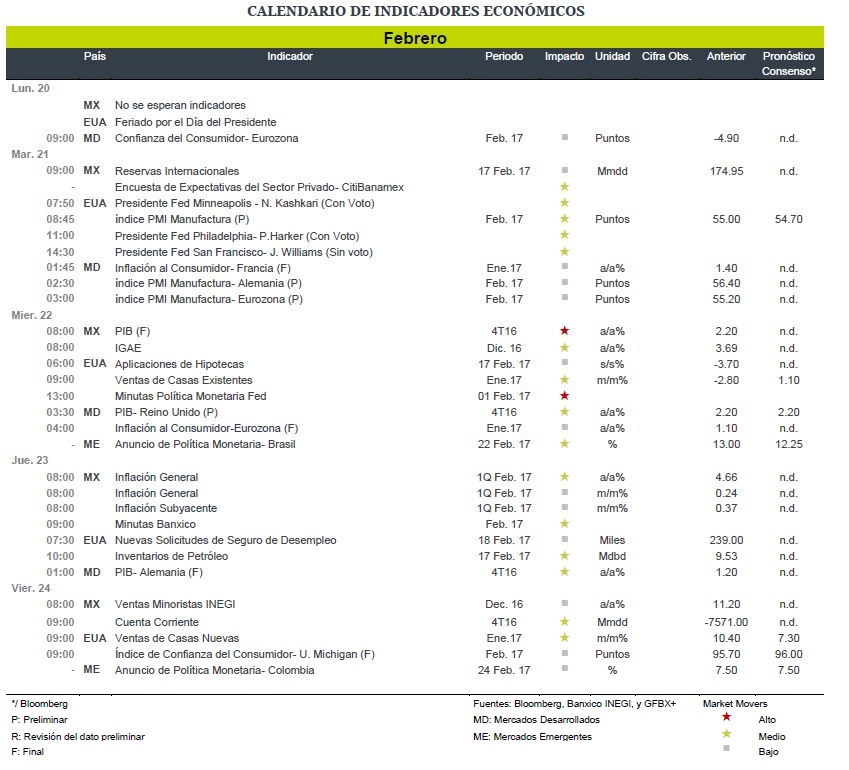The height and width of the screenshot is (770, 849).
Task: Click the red Alto star in the legend
Action: (726, 716)
